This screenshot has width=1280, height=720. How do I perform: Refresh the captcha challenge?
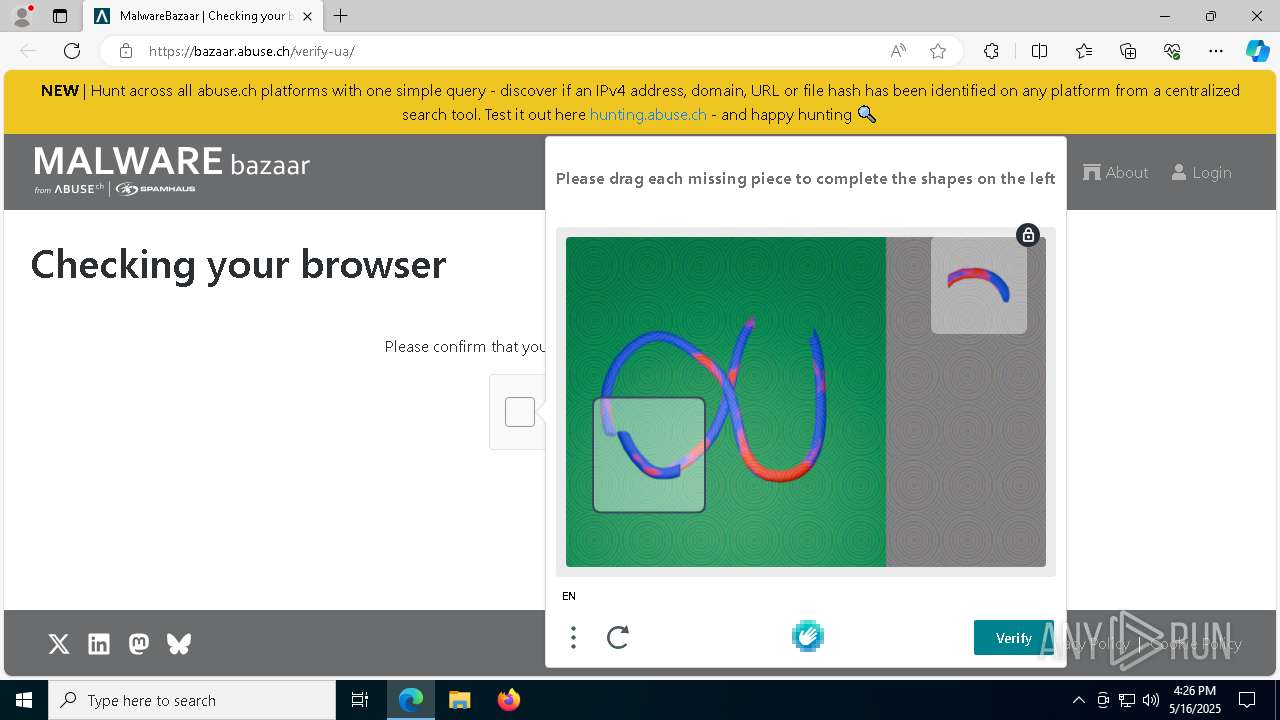pyautogui.click(x=618, y=637)
